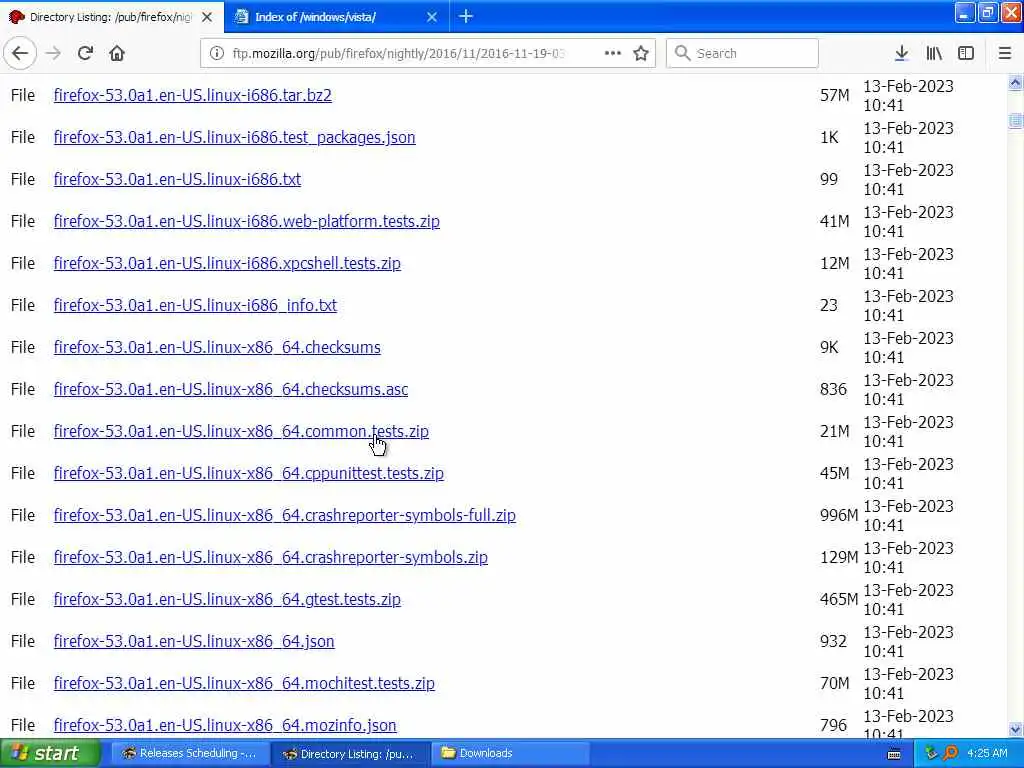The height and width of the screenshot is (768, 1024).
Task: Toggle the sidebar view icon
Action: (966, 53)
